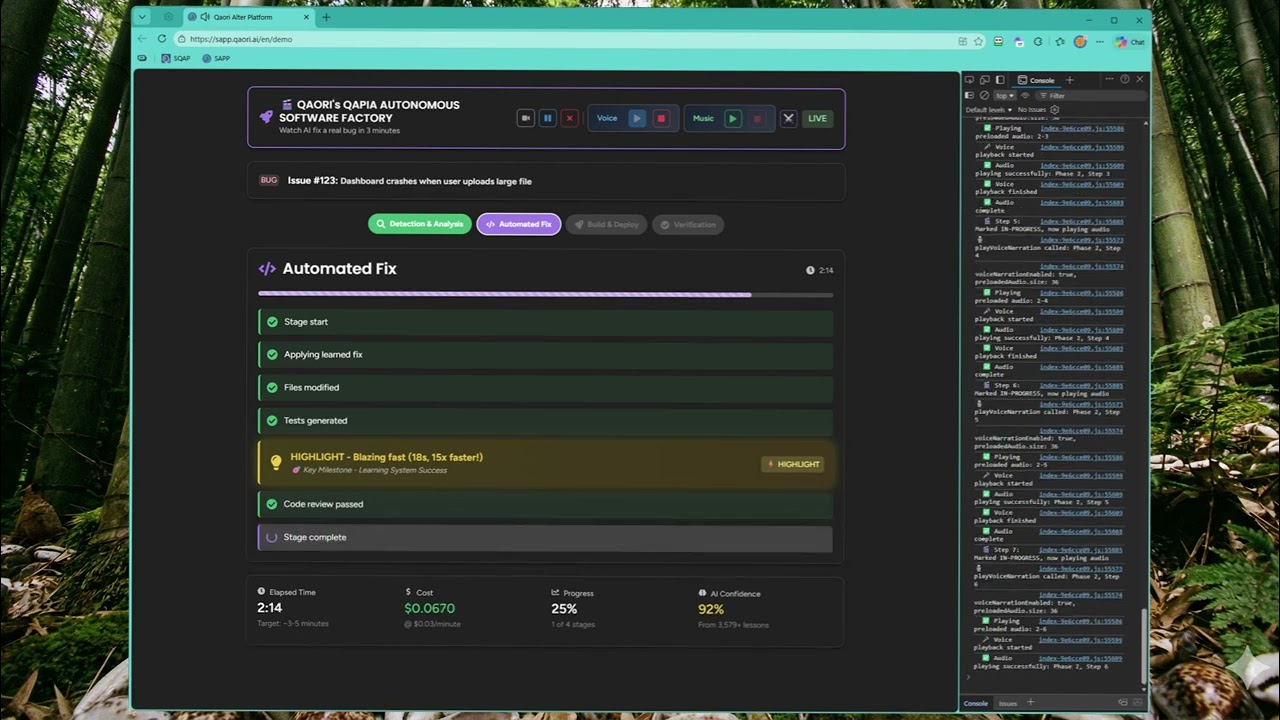Open the tab search dropdown arrow
The image size is (1280, 720).
pos(142,17)
